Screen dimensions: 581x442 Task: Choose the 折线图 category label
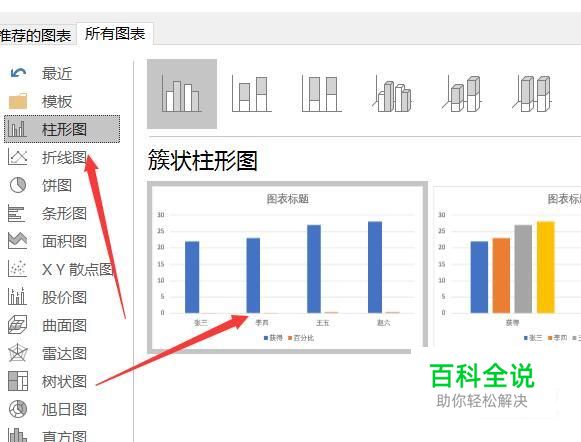tap(64, 157)
